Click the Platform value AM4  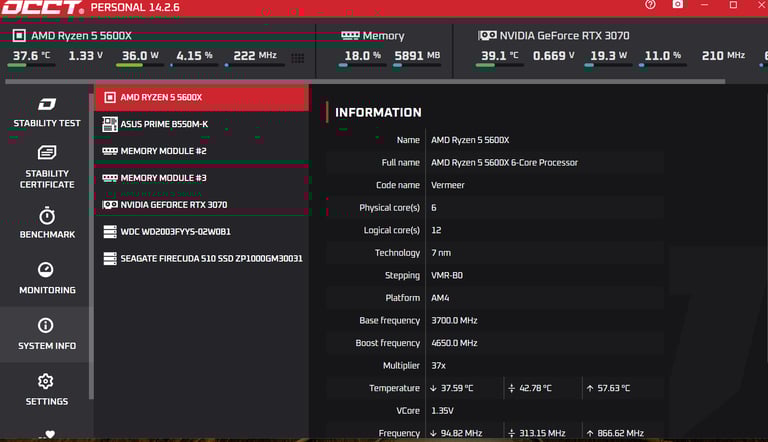[x=440, y=298]
